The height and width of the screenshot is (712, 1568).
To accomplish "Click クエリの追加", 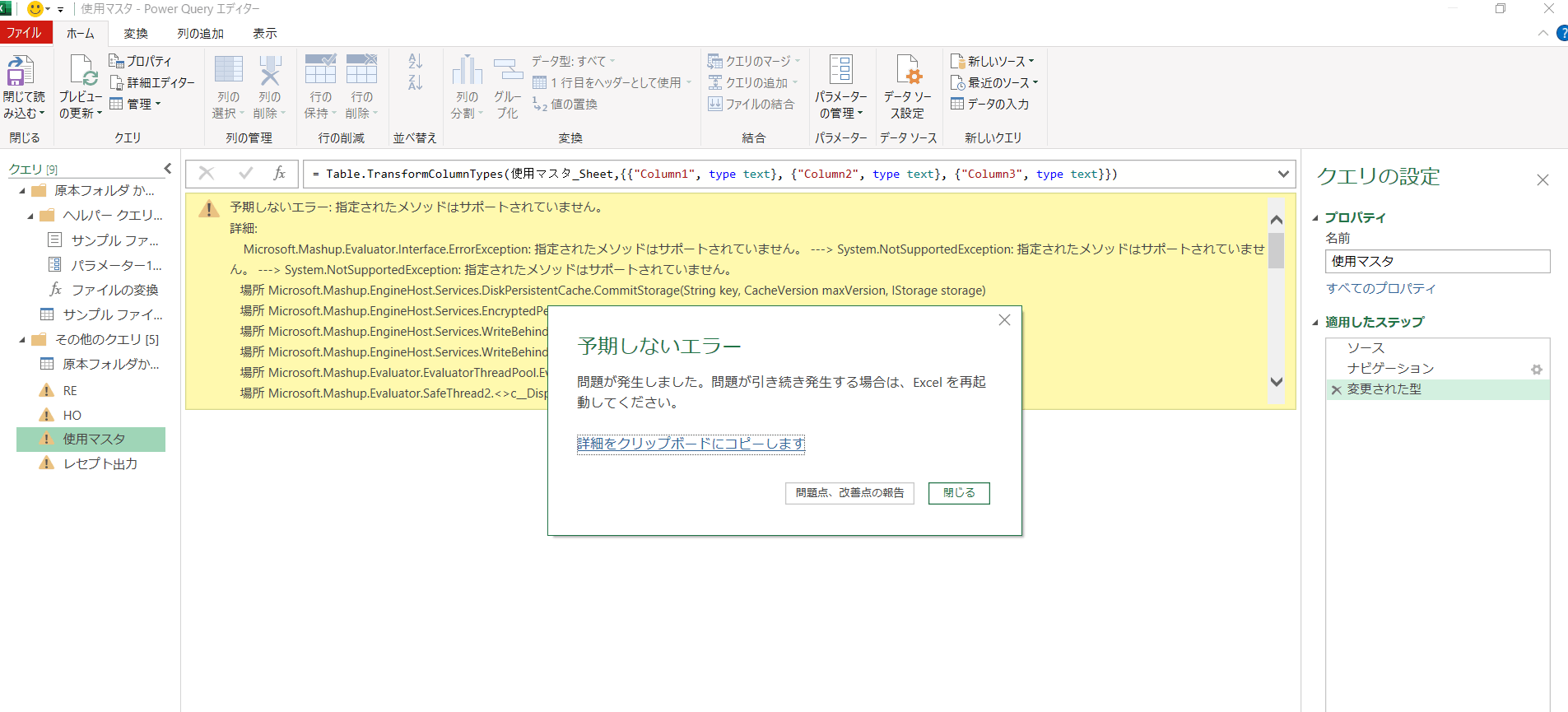I will 753,82.
